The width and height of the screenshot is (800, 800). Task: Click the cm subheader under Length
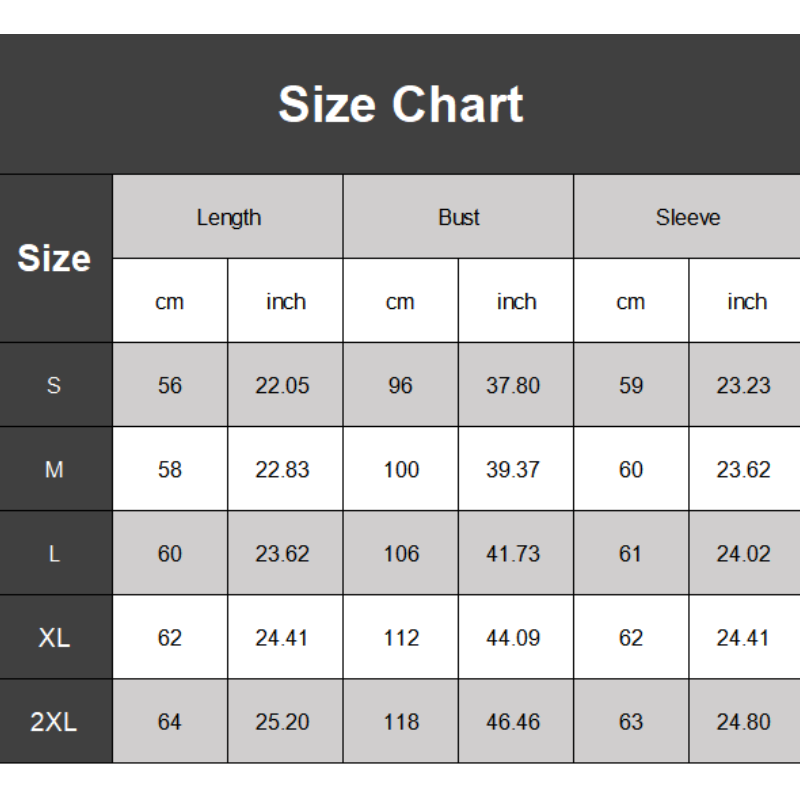click(170, 302)
